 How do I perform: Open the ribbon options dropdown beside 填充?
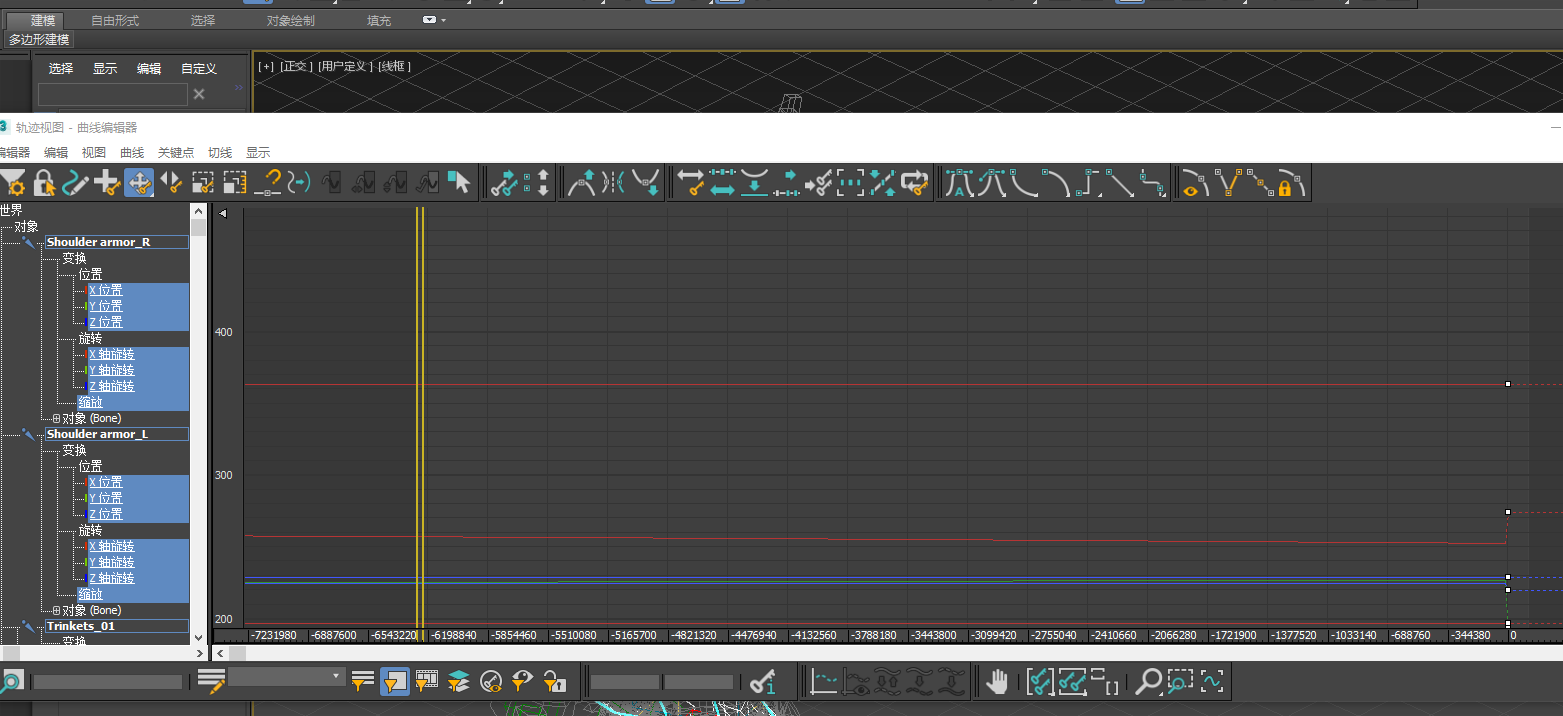[x=434, y=20]
